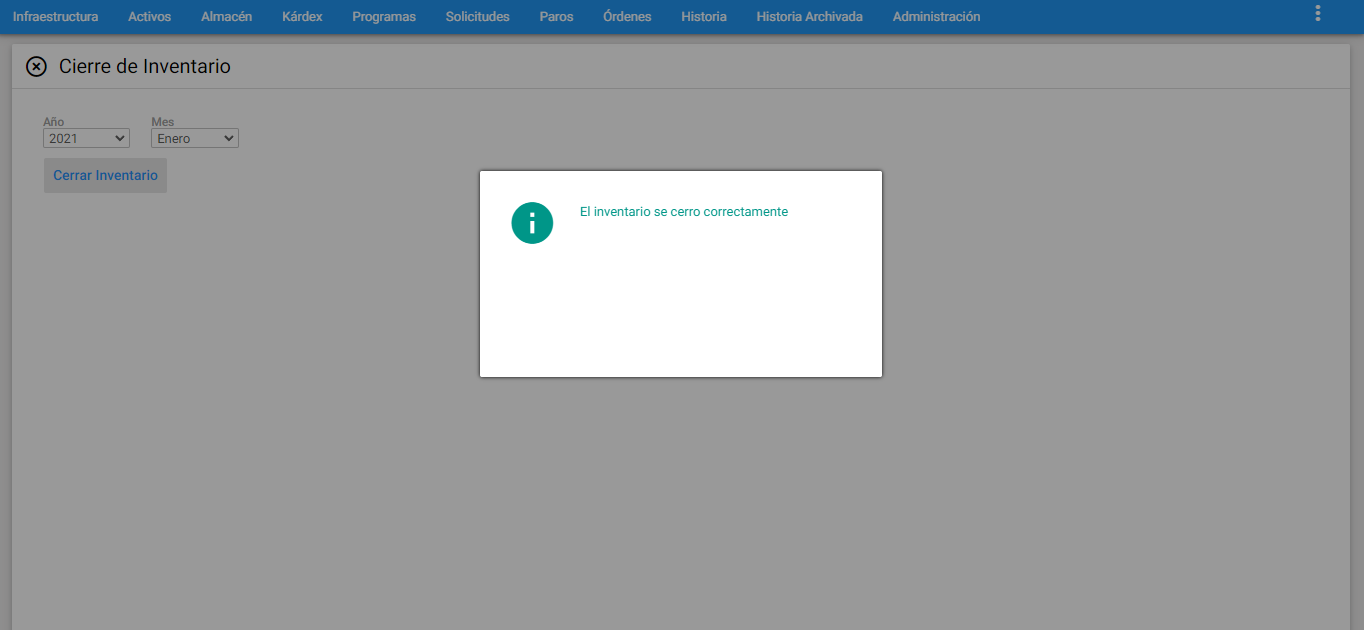Open the Historia menu
Viewport: 1364px width, 630px height.
coord(704,17)
